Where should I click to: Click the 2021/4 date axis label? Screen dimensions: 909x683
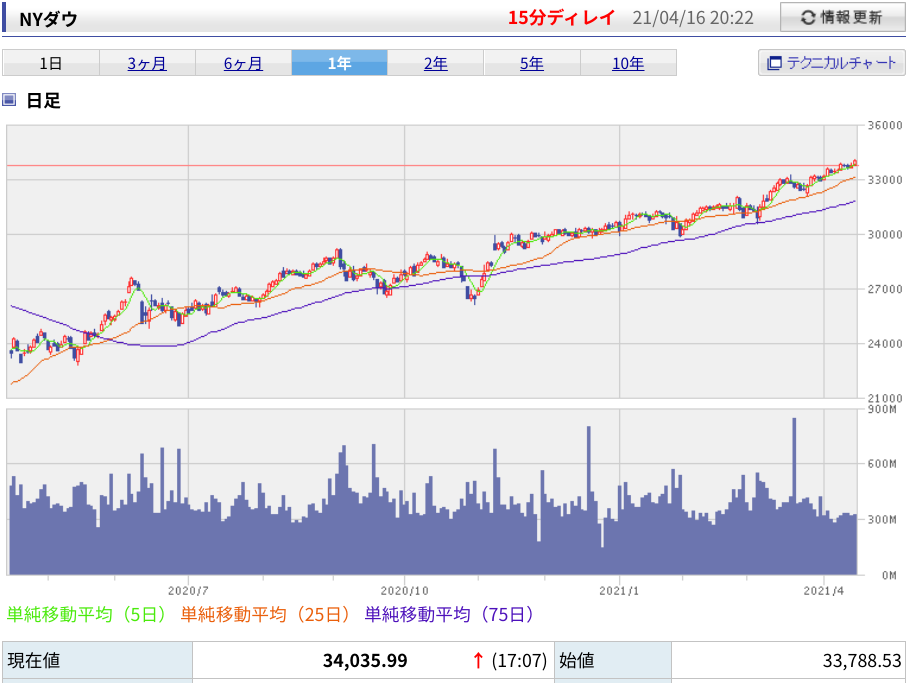[x=824, y=591]
